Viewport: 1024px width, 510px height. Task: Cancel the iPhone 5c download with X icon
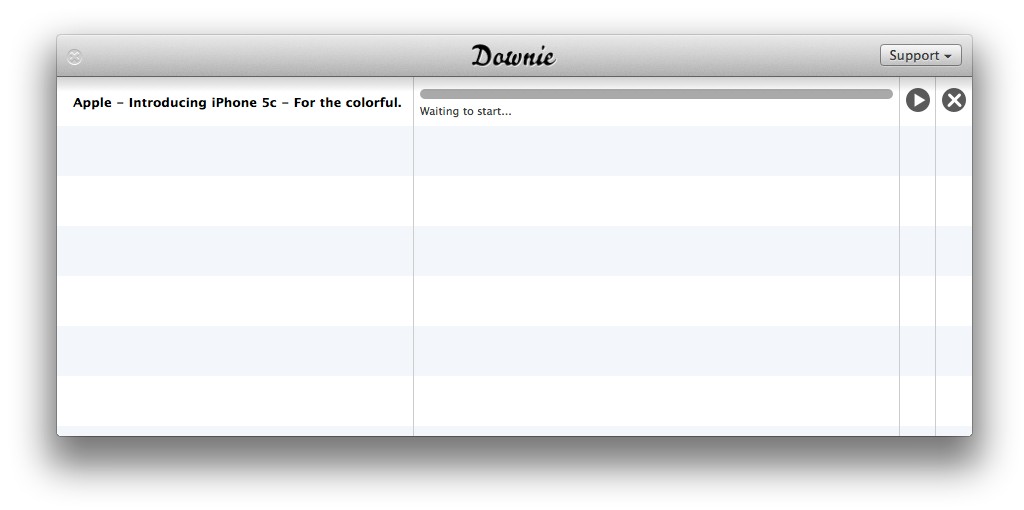[x=953, y=100]
